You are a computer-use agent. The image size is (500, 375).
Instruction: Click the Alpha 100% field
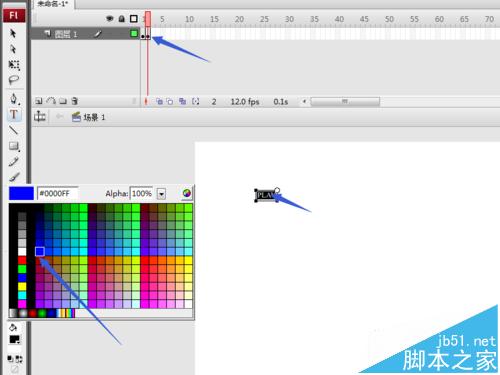(141, 193)
